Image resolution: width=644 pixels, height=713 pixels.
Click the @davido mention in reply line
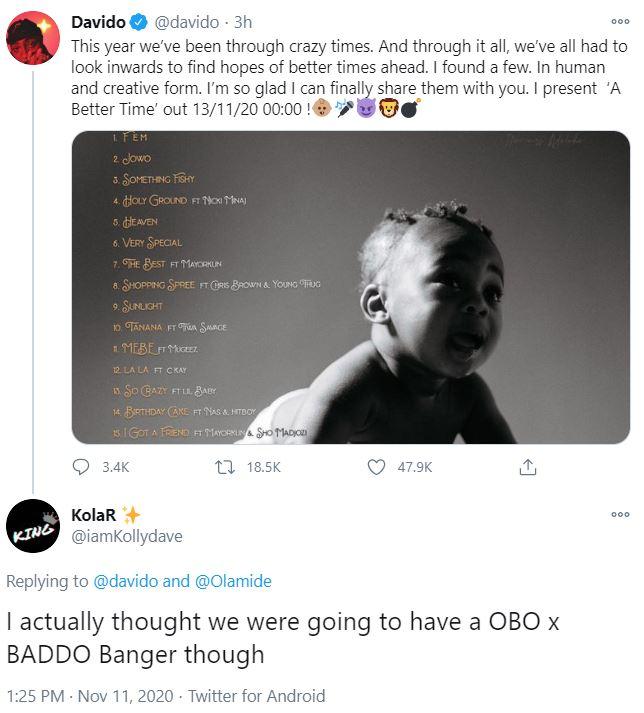pos(125,581)
